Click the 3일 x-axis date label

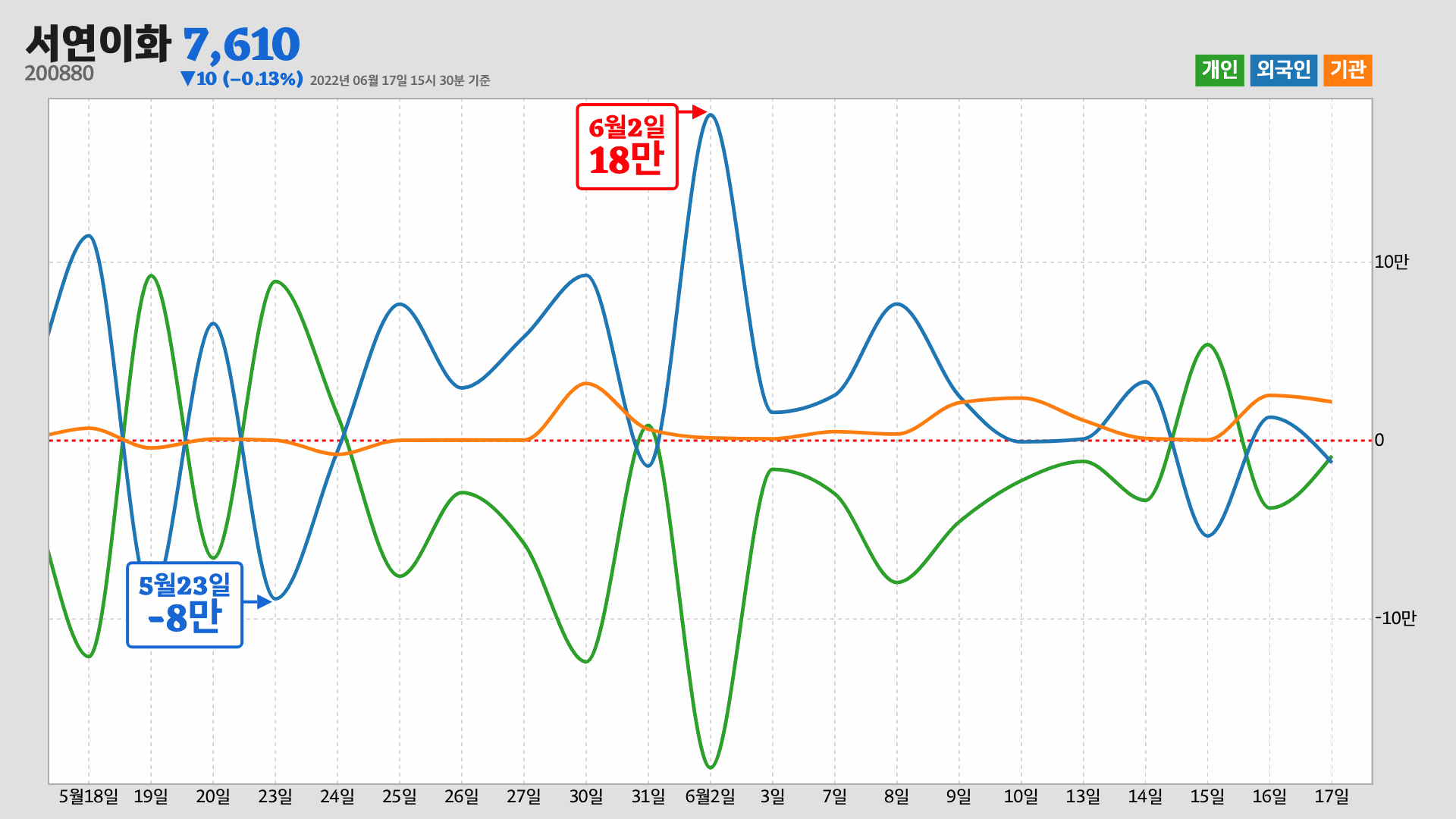point(773,796)
